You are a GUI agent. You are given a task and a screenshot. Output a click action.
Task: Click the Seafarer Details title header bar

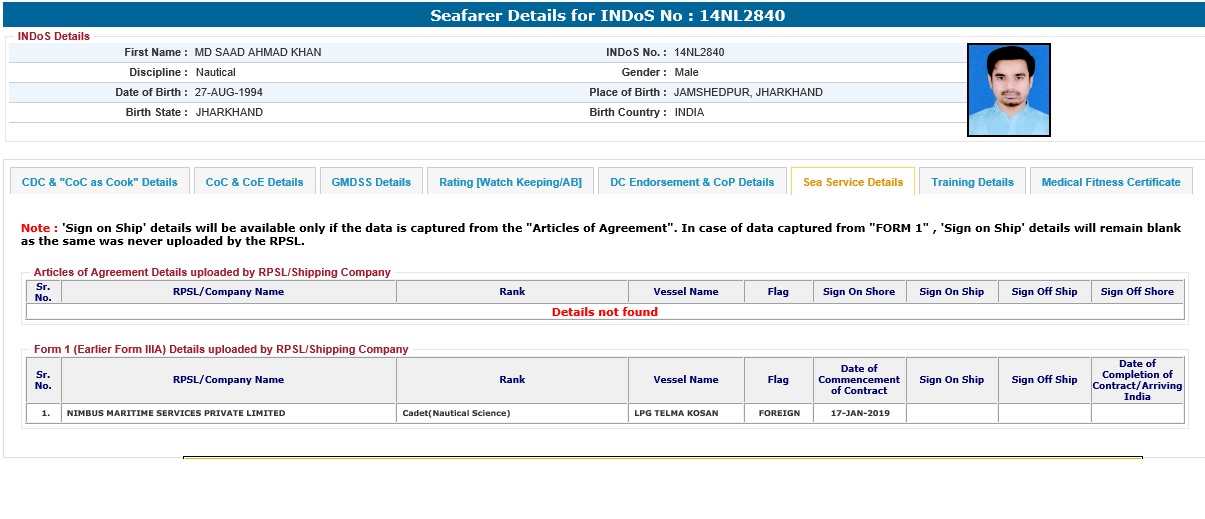point(602,16)
